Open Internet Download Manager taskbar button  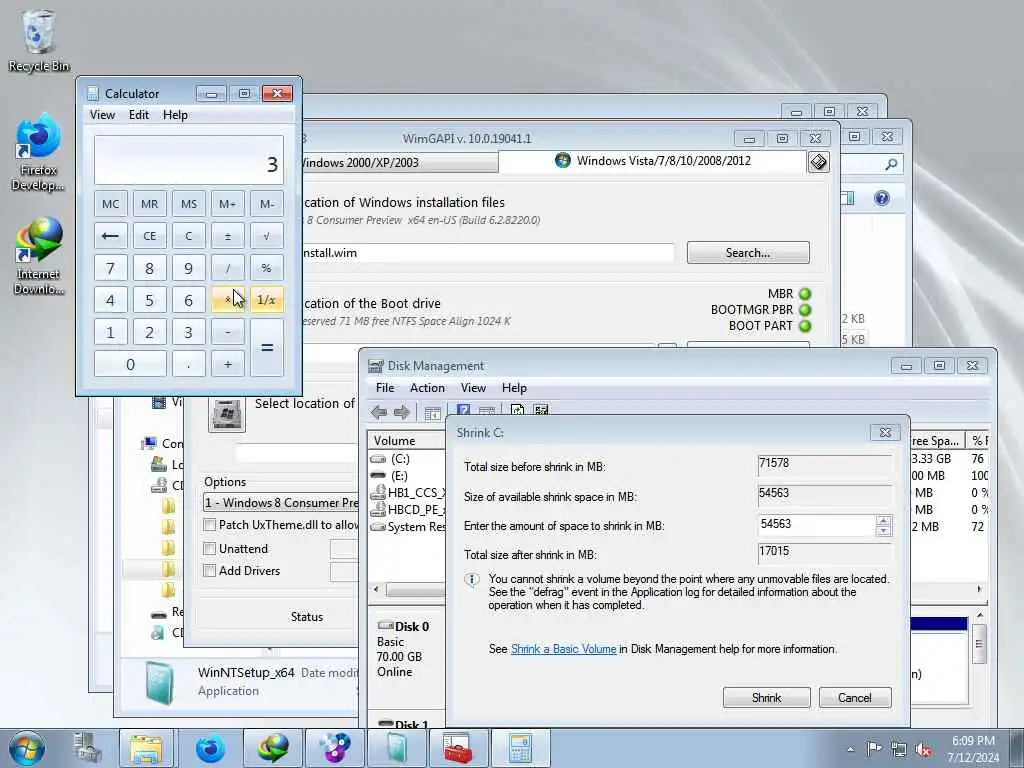coord(272,748)
